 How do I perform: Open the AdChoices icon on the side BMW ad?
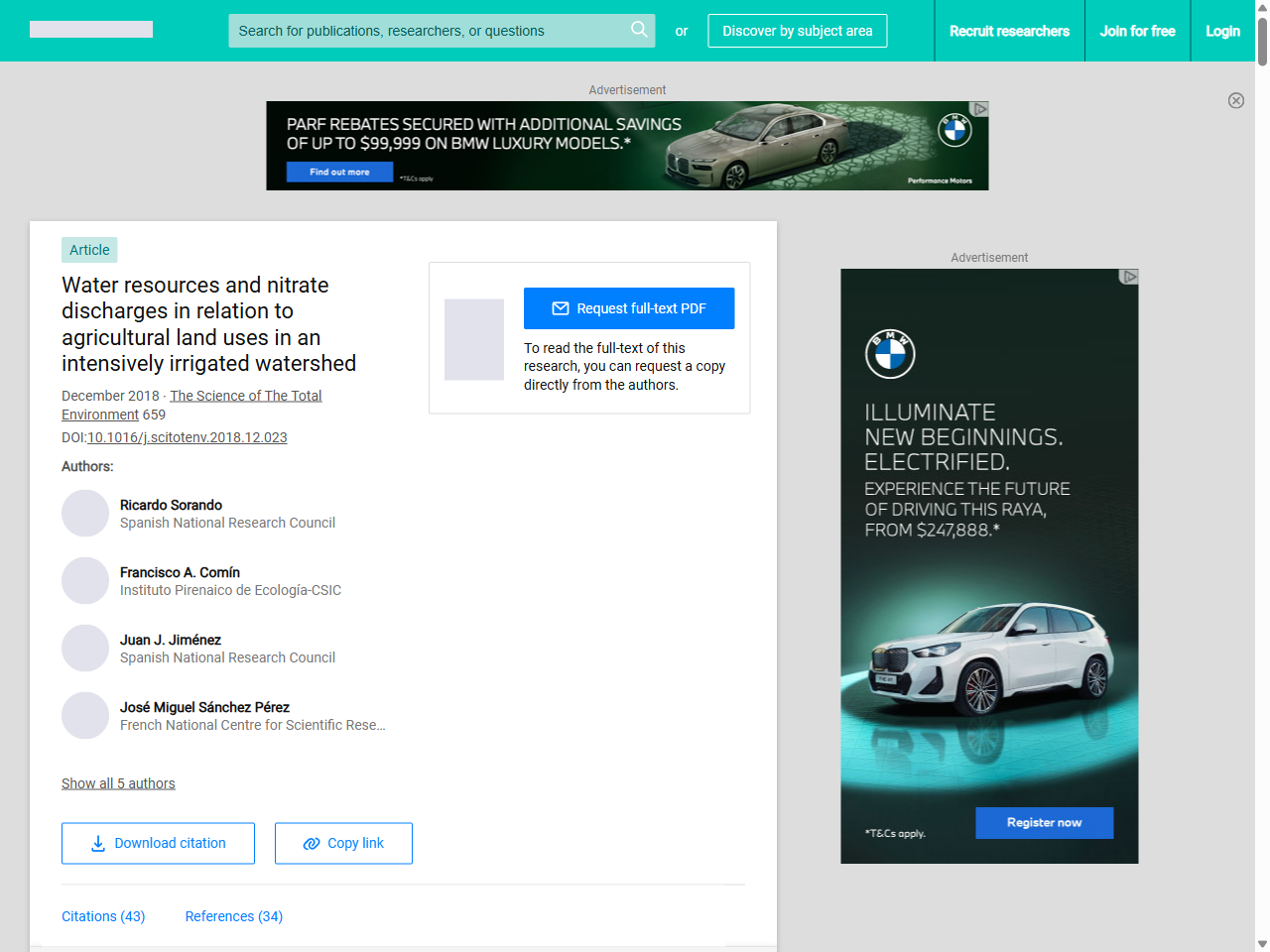pos(1129,277)
